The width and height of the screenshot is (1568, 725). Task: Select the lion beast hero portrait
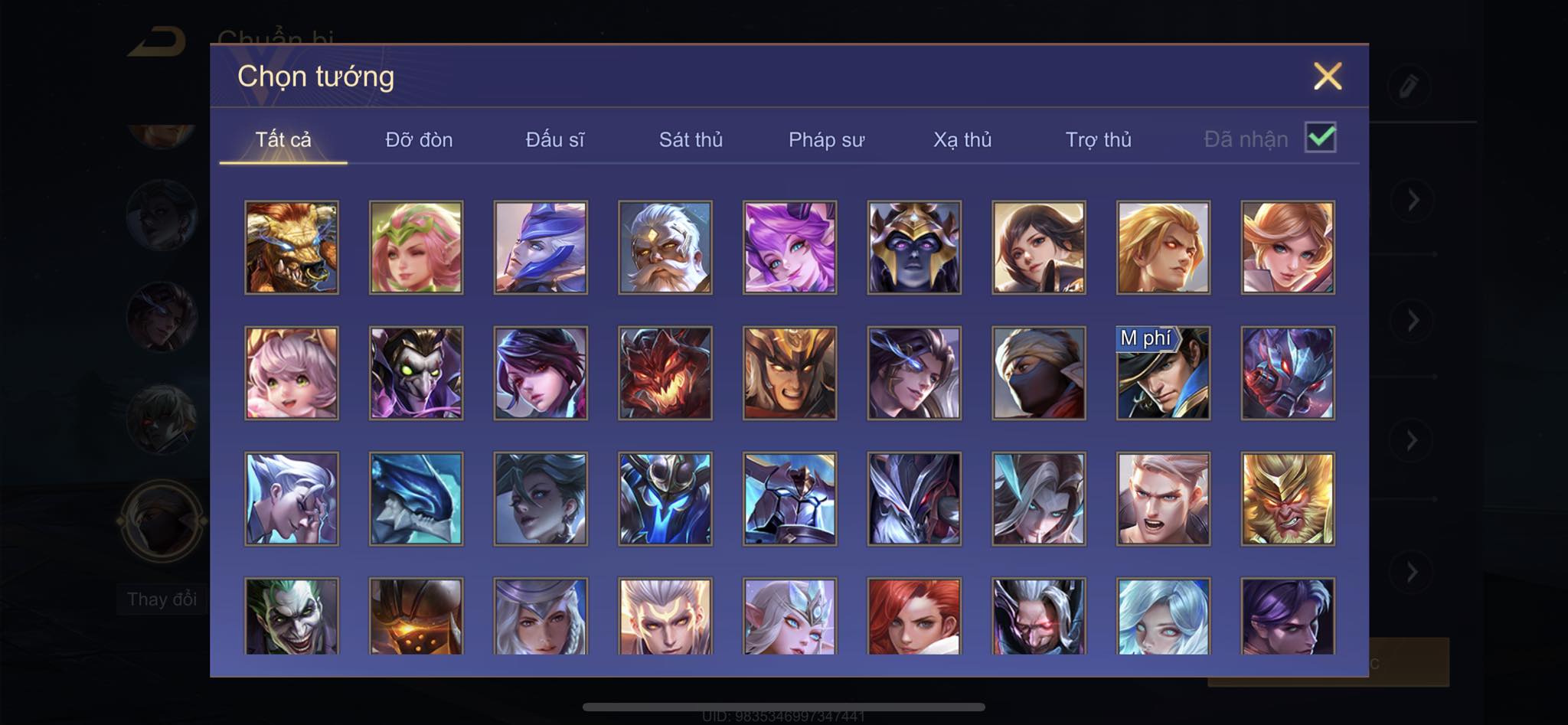click(291, 247)
